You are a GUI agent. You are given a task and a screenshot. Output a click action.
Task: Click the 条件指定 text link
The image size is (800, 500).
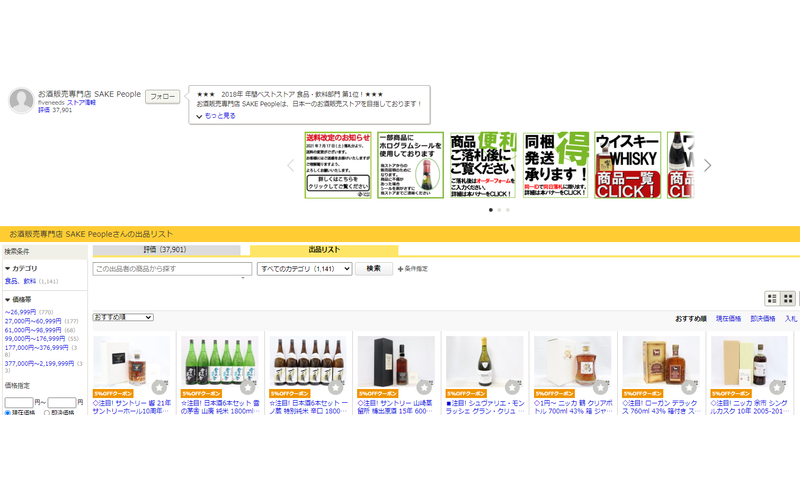pos(416,269)
